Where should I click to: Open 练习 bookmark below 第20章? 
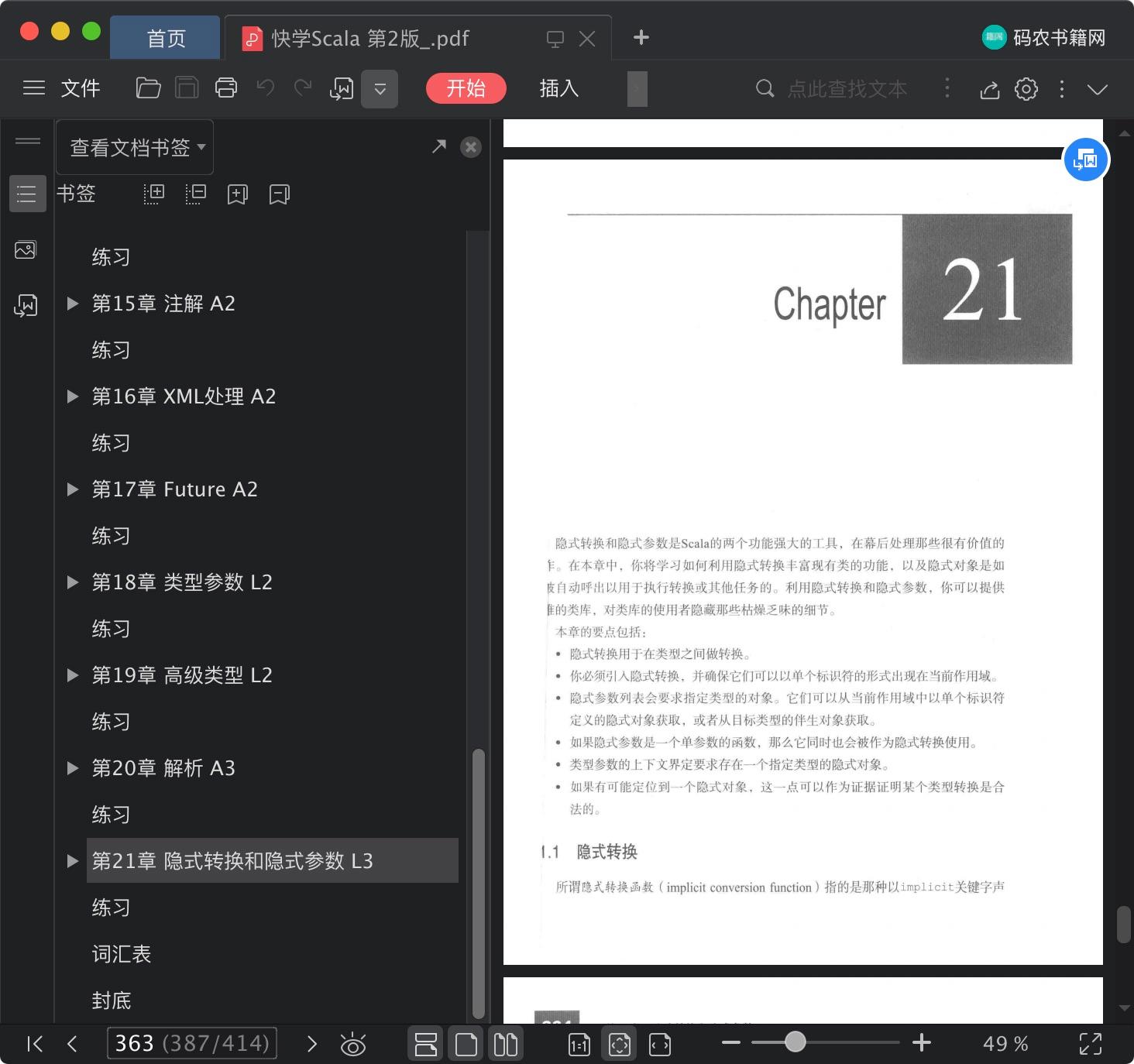click(x=111, y=815)
